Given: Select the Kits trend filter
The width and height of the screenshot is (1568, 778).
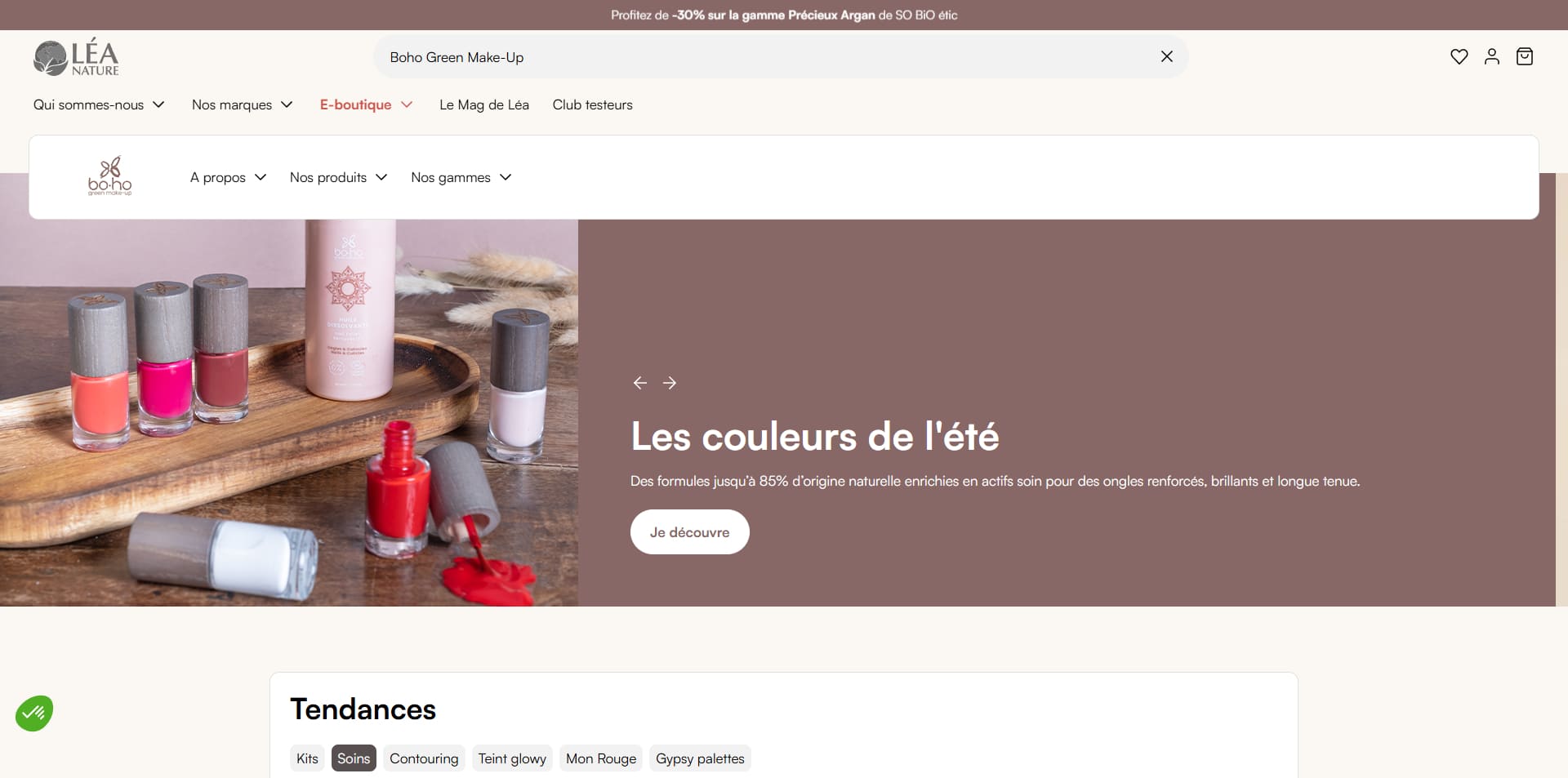Looking at the screenshot, I should click(x=307, y=758).
